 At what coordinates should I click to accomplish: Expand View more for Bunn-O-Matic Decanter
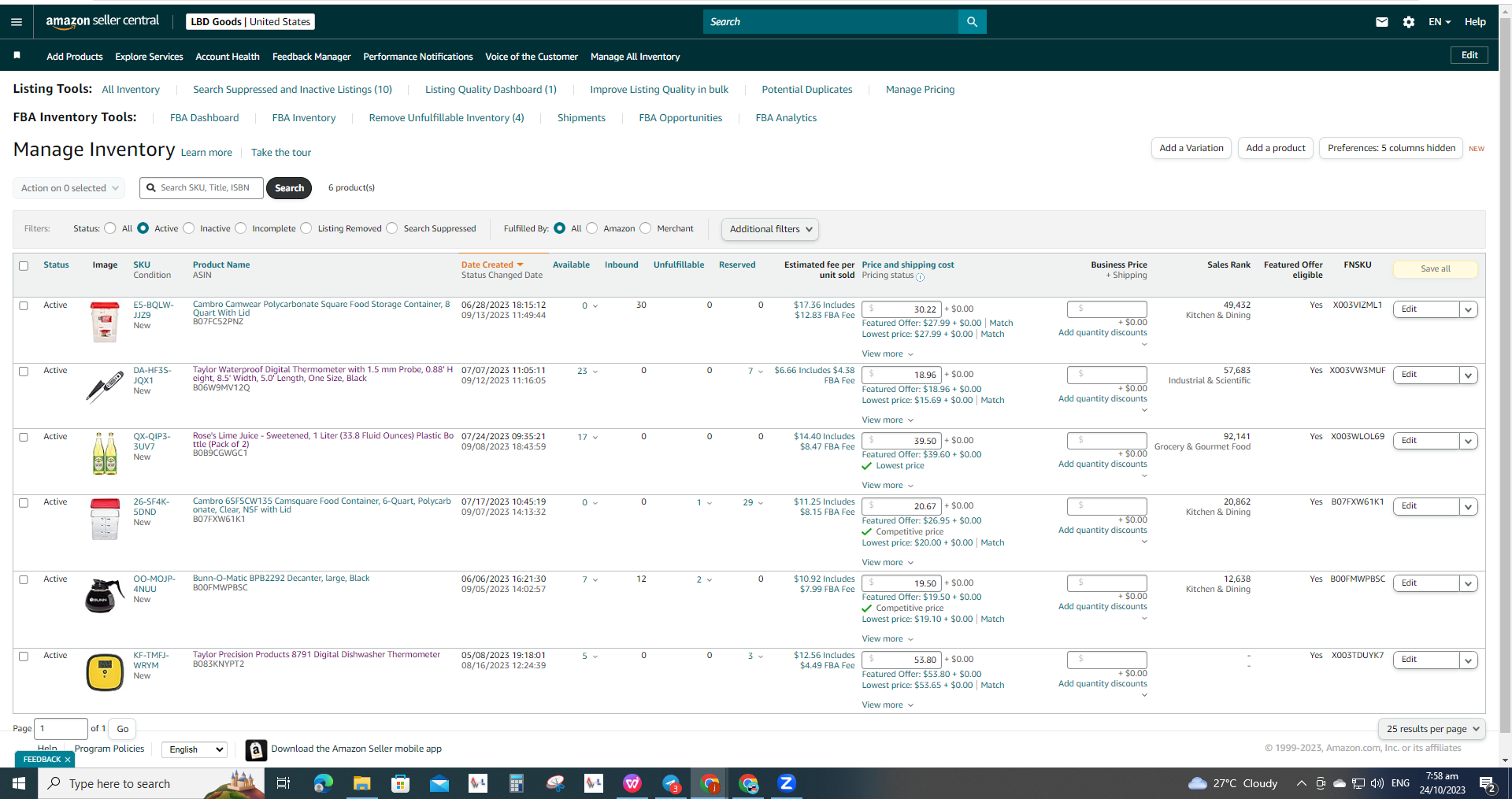pos(888,639)
